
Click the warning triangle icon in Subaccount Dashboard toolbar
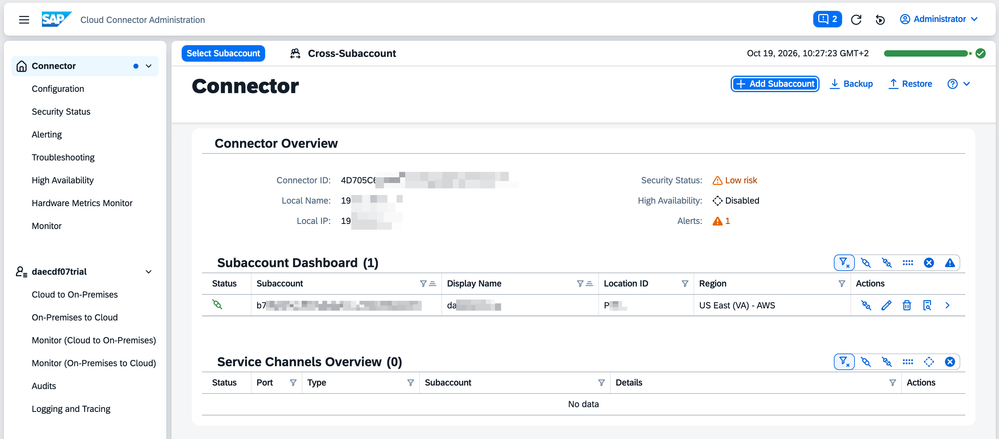pos(949,262)
